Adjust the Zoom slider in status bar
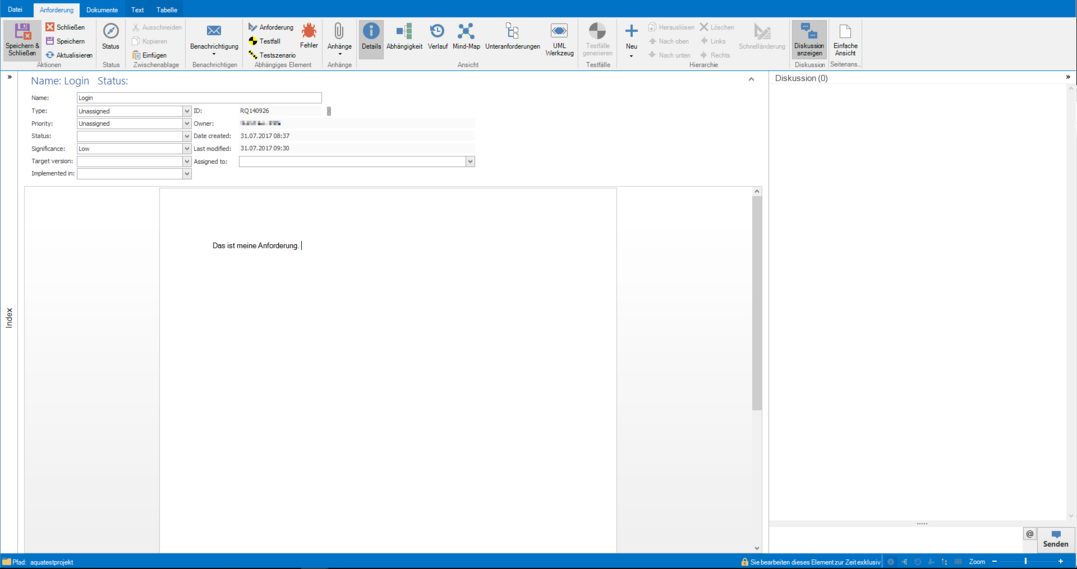The height and width of the screenshot is (569, 1077). click(x=1026, y=562)
